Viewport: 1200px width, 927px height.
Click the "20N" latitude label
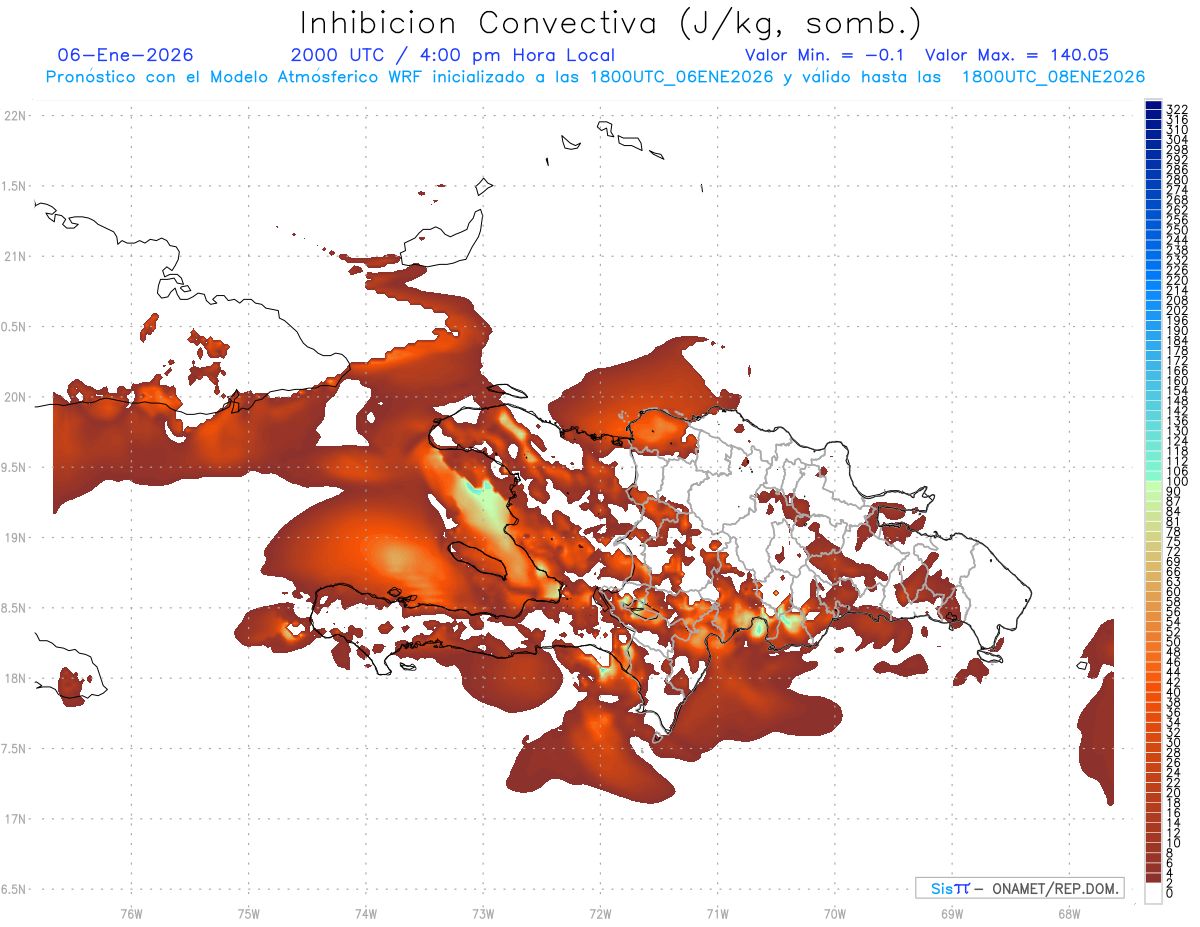16,397
